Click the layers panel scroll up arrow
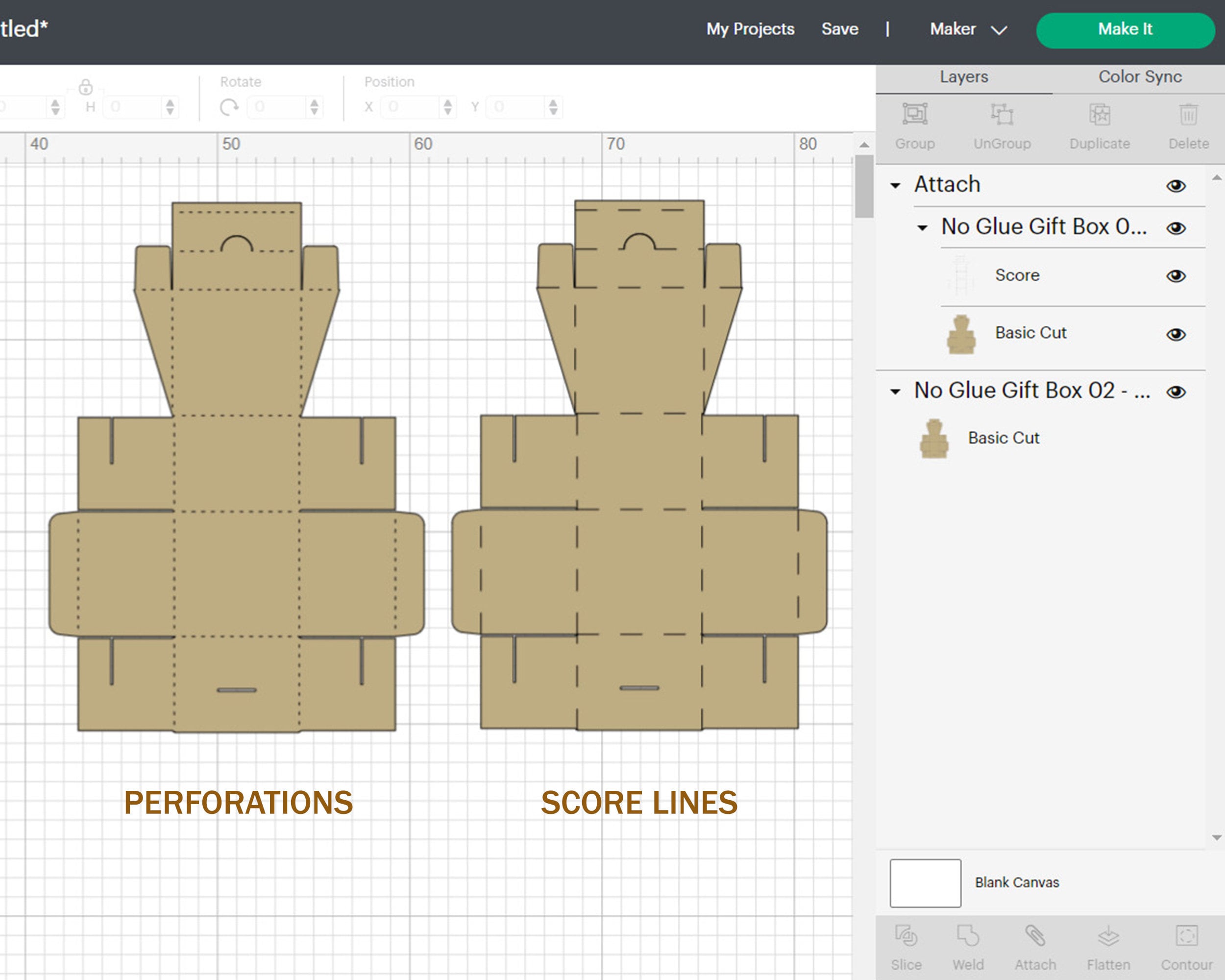 1217,178
